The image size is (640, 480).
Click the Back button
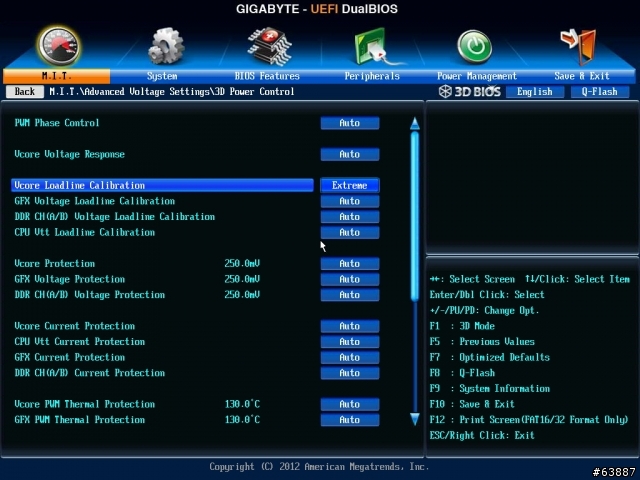point(25,91)
